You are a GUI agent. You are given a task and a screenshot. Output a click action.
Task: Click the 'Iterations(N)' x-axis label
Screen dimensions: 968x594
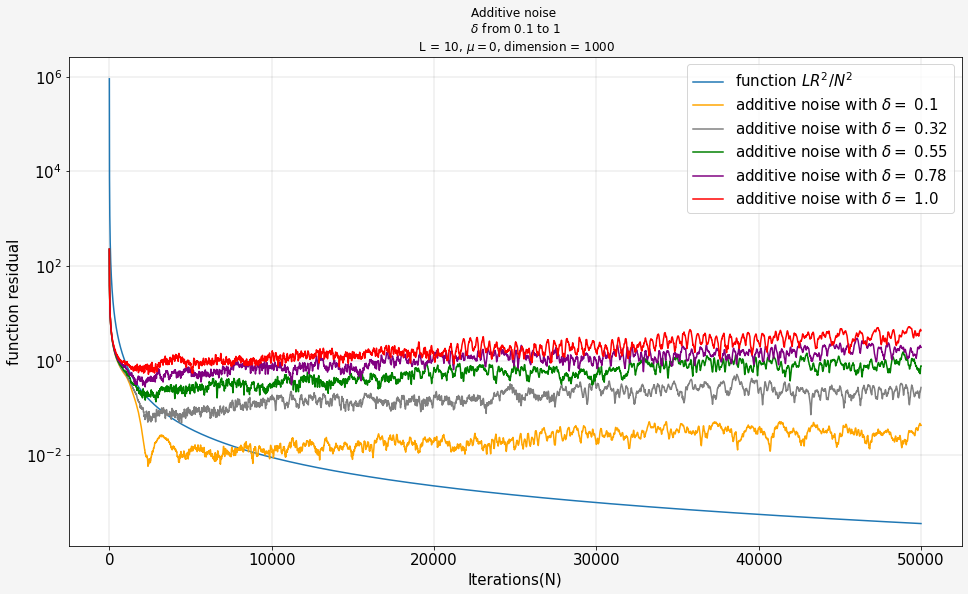click(x=516, y=579)
